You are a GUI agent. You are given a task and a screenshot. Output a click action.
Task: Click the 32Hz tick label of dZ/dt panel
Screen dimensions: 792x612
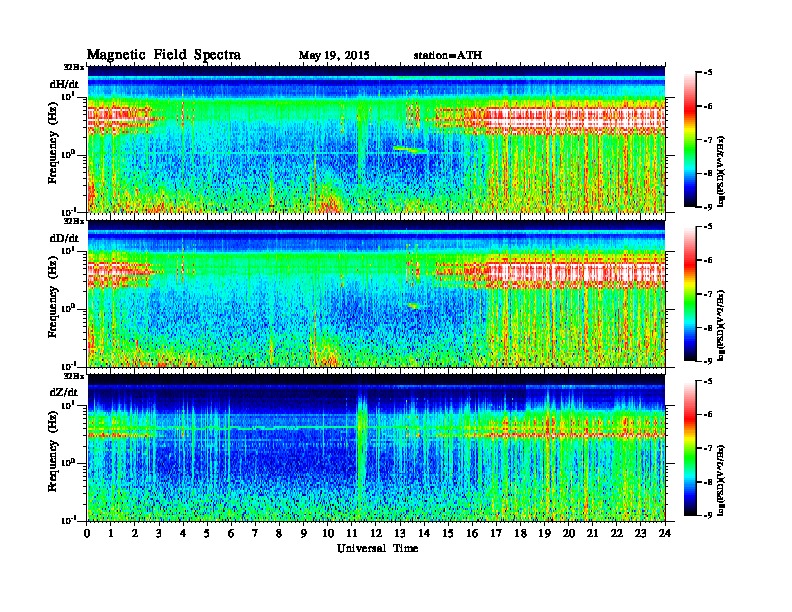74,376
